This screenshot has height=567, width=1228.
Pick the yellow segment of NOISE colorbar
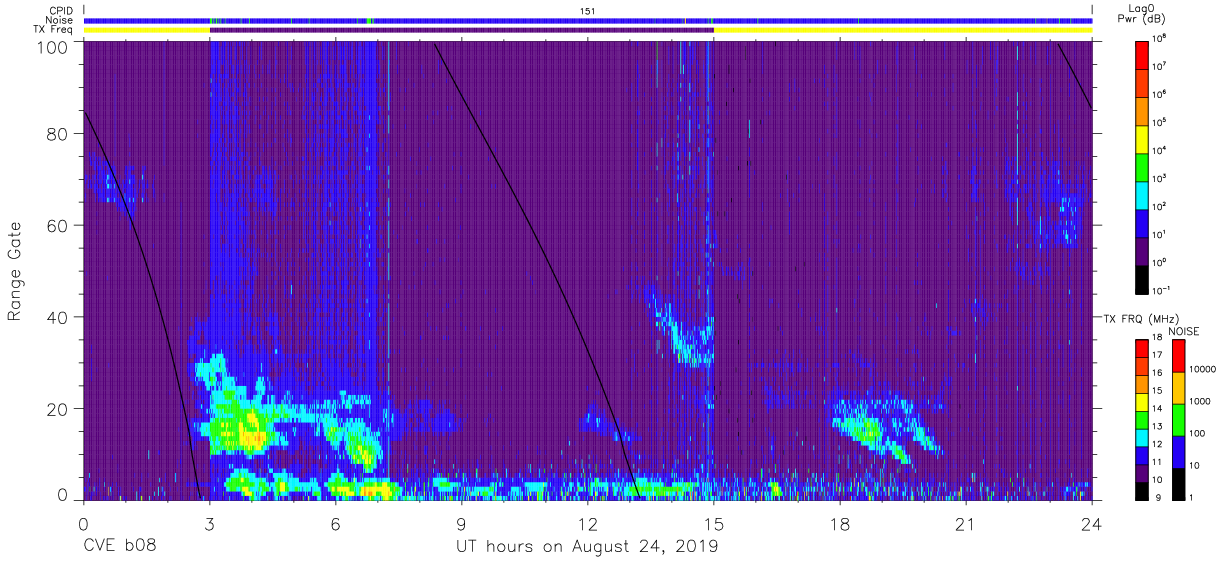1178,388
